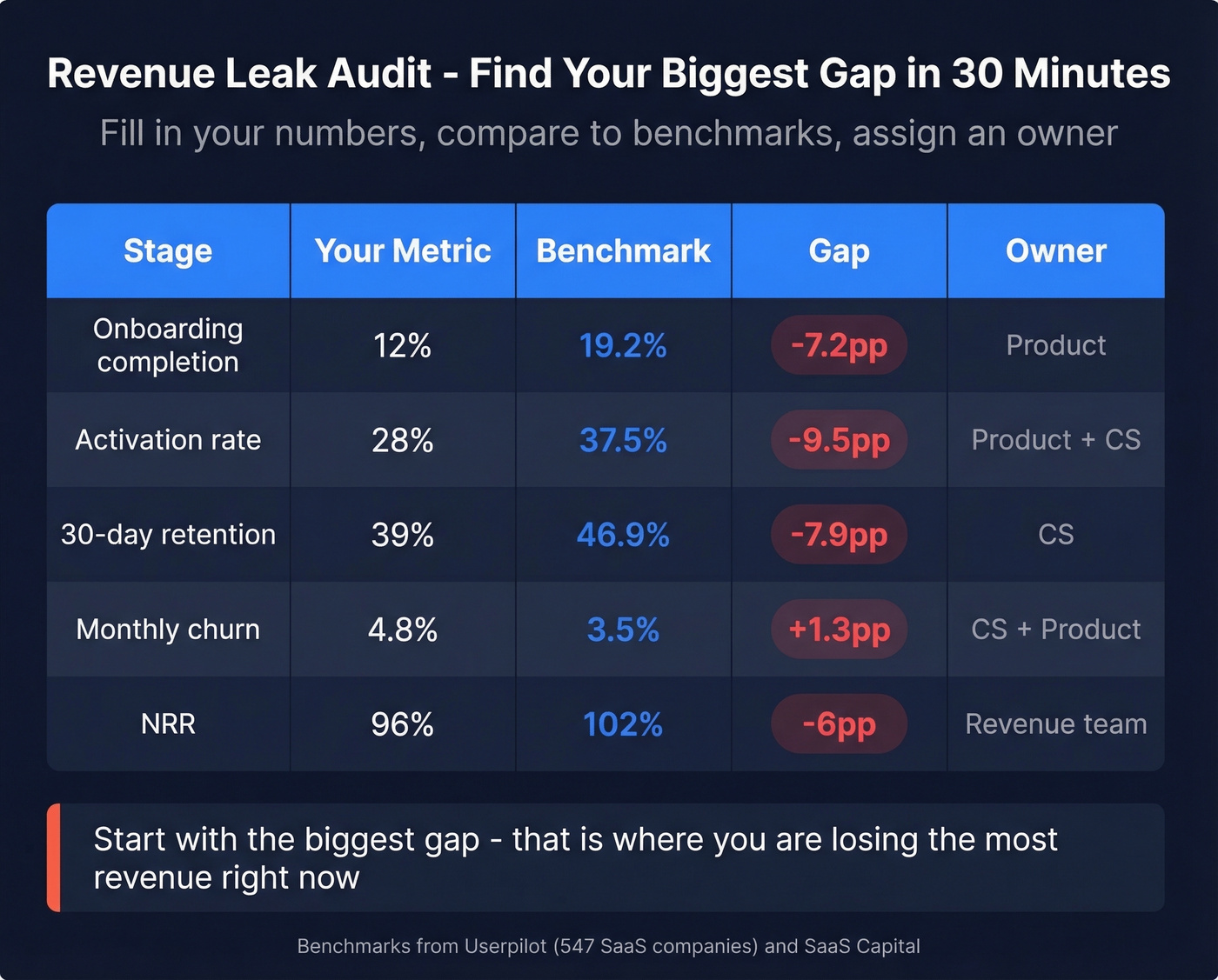This screenshot has height=980, width=1218.
Task: Click the Activation rate row label
Action: pos(167,440)
